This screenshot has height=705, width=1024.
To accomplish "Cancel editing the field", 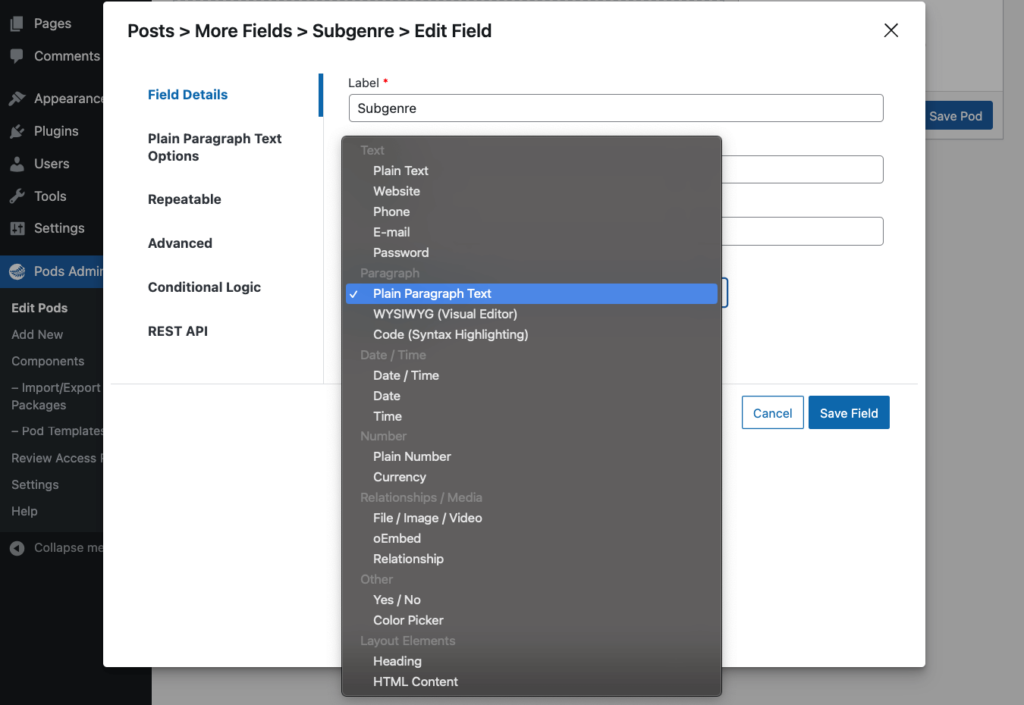I will click(772, 412).
